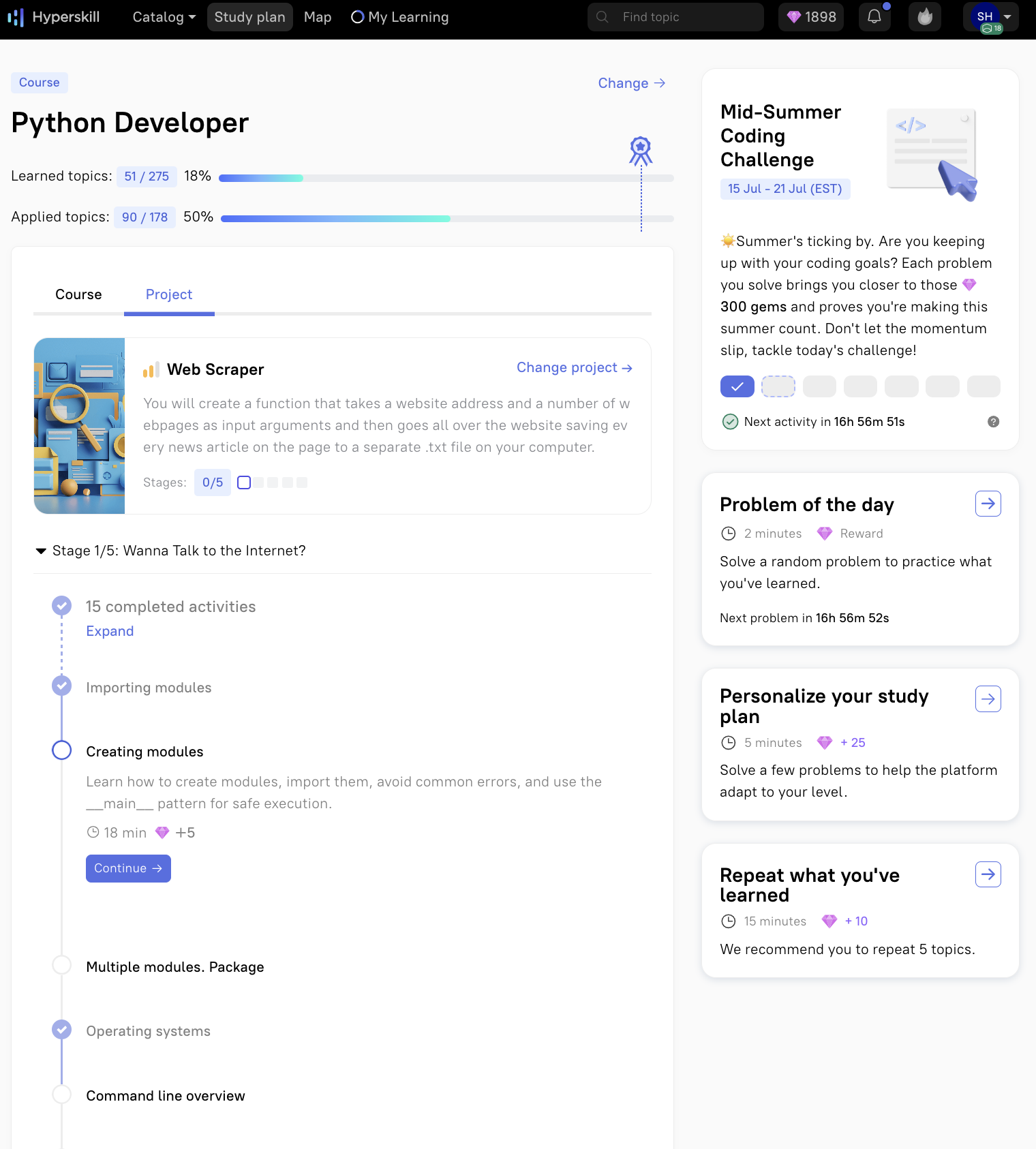Click the challenge help question mark icon
The image size is (1036, 1149).
[993, 422]
